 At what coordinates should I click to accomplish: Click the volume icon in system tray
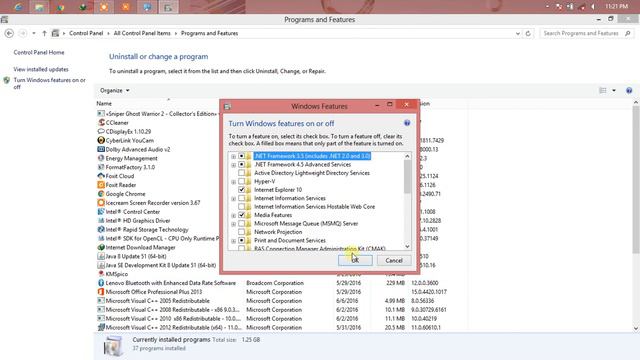tap(593, 7)
